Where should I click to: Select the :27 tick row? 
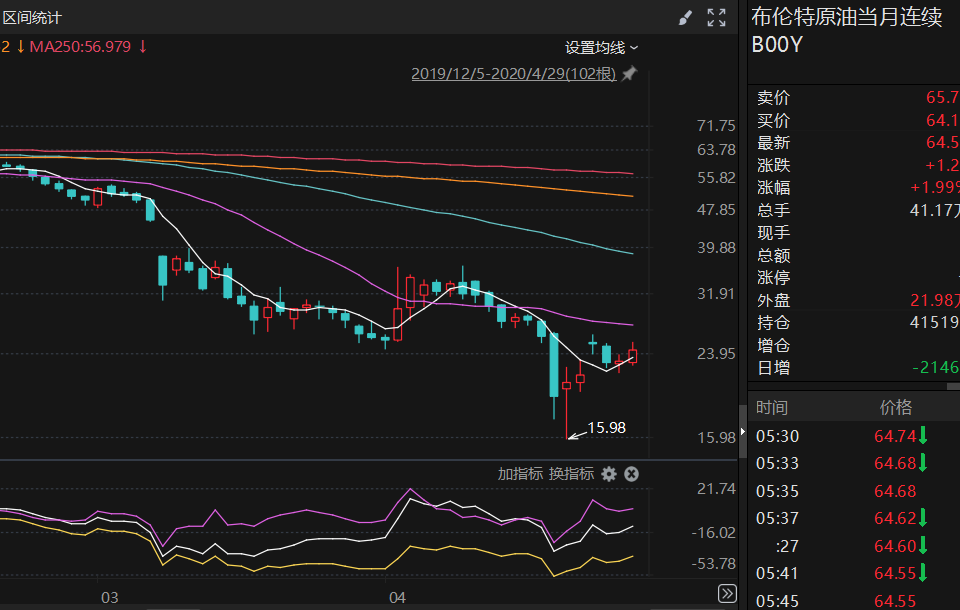(x=854, y=546)
